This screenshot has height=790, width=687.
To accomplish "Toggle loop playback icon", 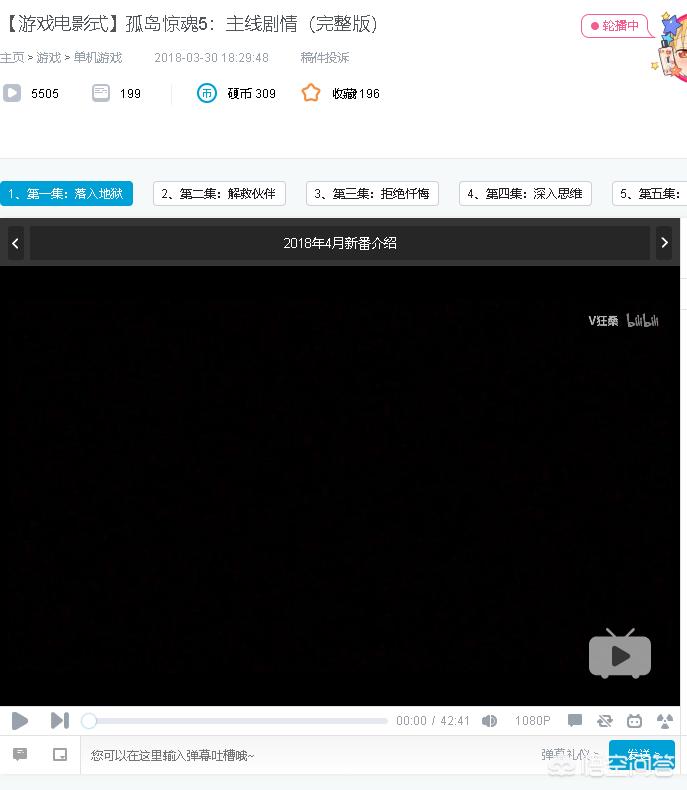I will (x=604, y=721).
